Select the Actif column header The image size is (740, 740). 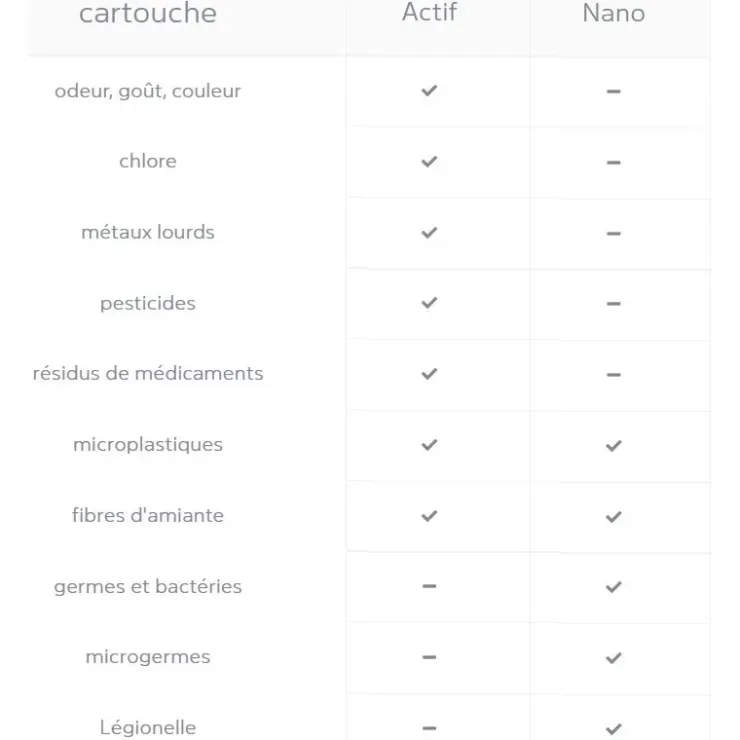[x=429, y=12]
